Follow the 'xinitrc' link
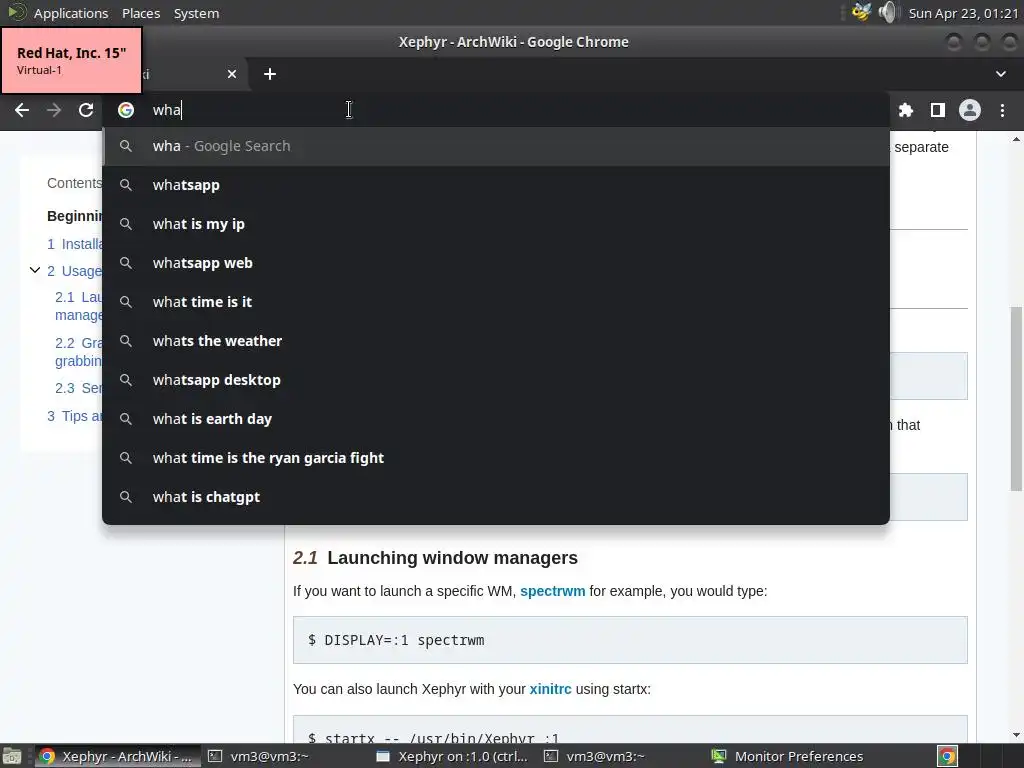Screen dimensions: 1024x768 (x=550, y=689)
